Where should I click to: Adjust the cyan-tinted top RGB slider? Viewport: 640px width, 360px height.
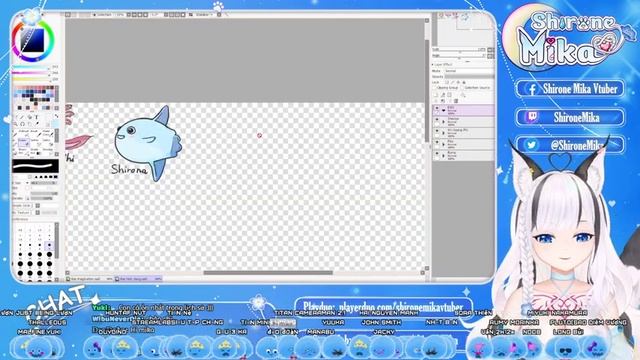[x=31, y=67]
